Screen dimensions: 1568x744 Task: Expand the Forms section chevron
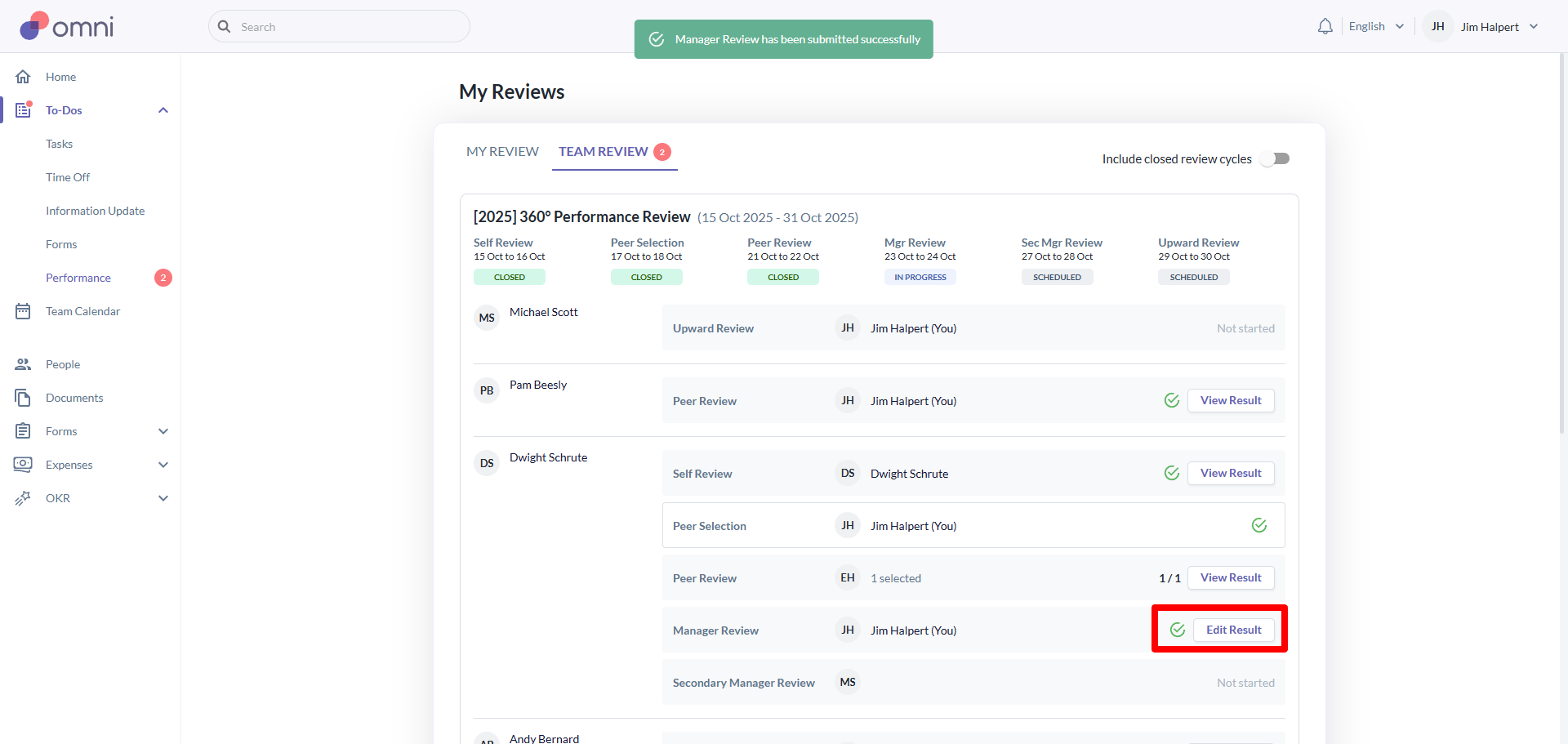pyautogui.click(x=163, y=431)
